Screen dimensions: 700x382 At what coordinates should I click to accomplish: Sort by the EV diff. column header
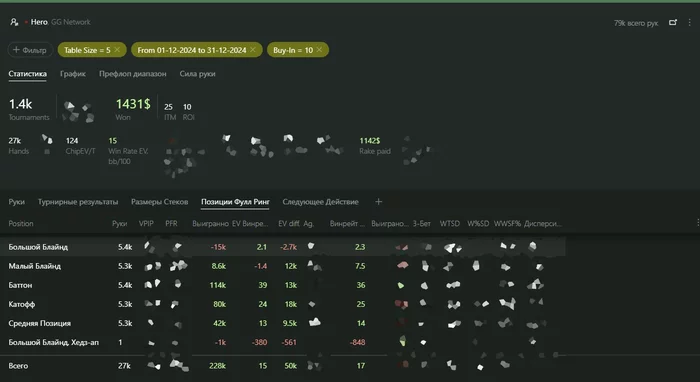(289, 224)
